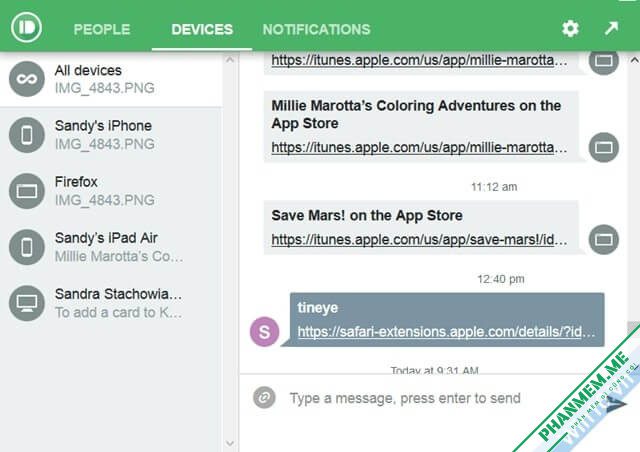
Task: Click device icon beside the topmost itunes link
Action: (604, 61)
